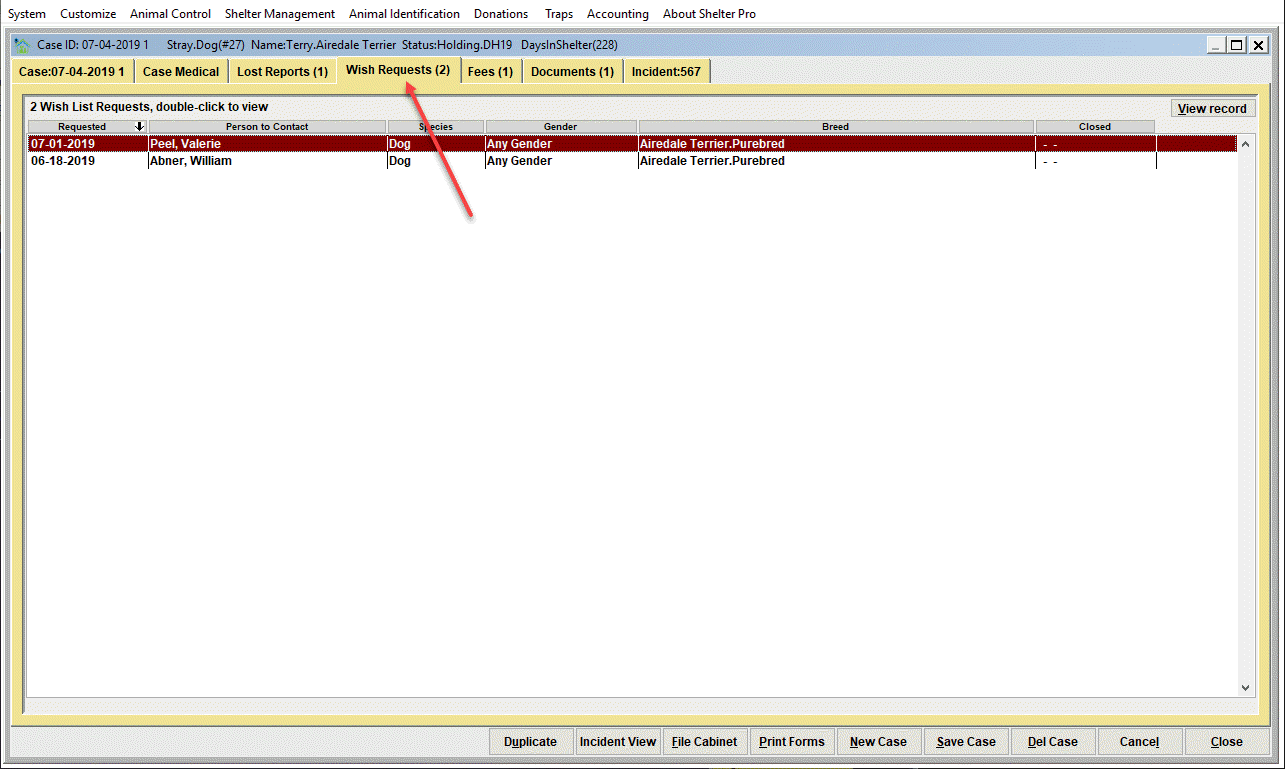Select the Incident:567 tab
Viewport: 1285px width, 769px height.
[x=666, y=72]
